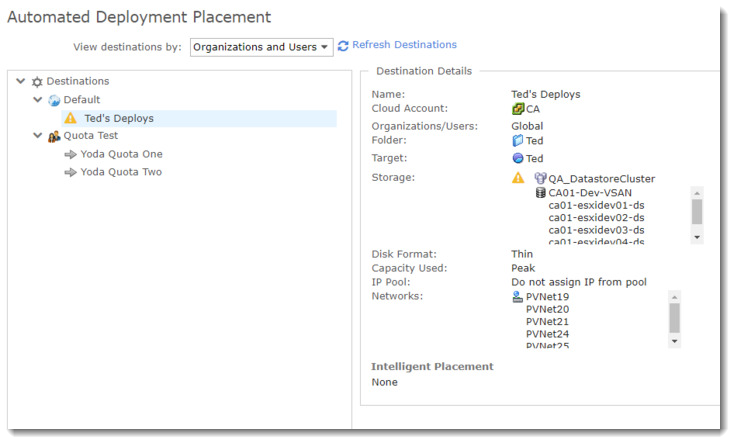This screenshot has height=444, width=735.
Task: Click the Storage warning triangle icon
Action: click(x=518, y=178)
